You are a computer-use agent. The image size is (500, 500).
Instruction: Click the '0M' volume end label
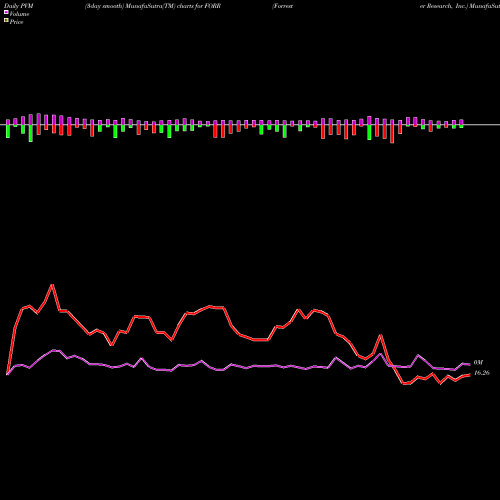pyautogui.click(x=478, y=362)
